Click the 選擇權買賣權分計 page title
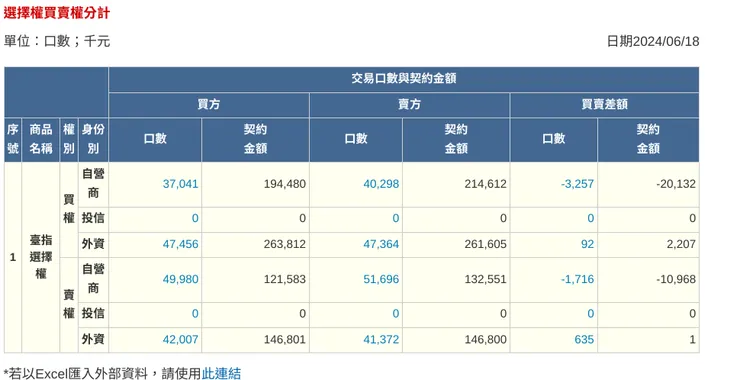 pyautogui.click(x=57, y=13)
